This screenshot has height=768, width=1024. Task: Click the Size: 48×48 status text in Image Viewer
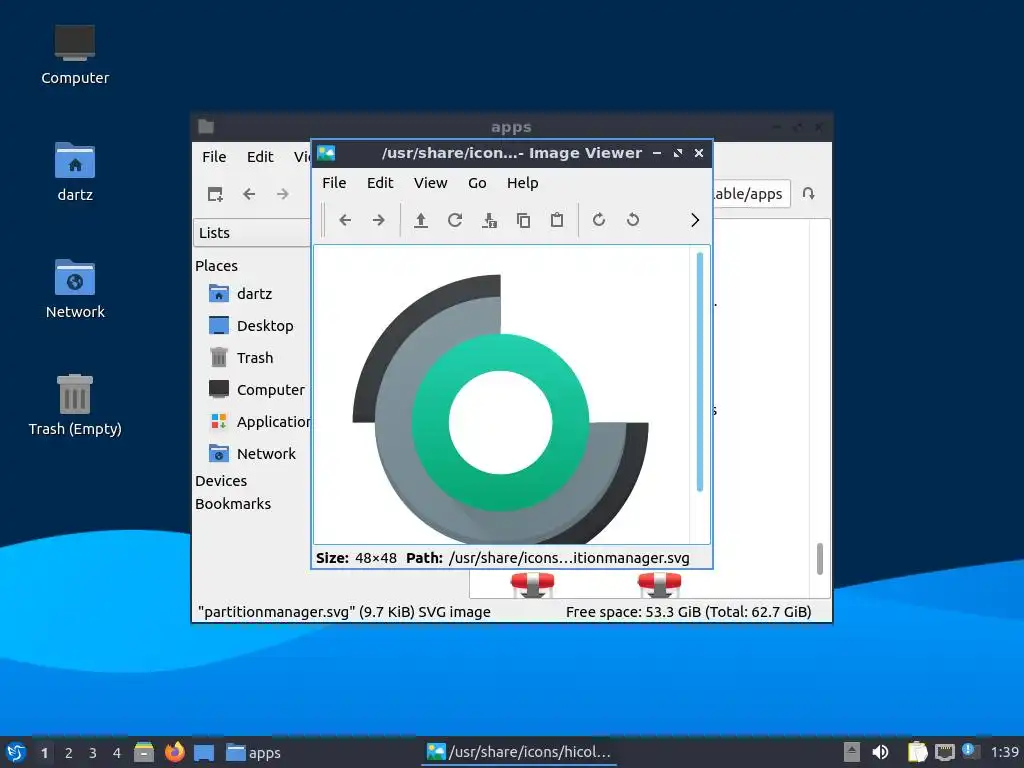357,558
